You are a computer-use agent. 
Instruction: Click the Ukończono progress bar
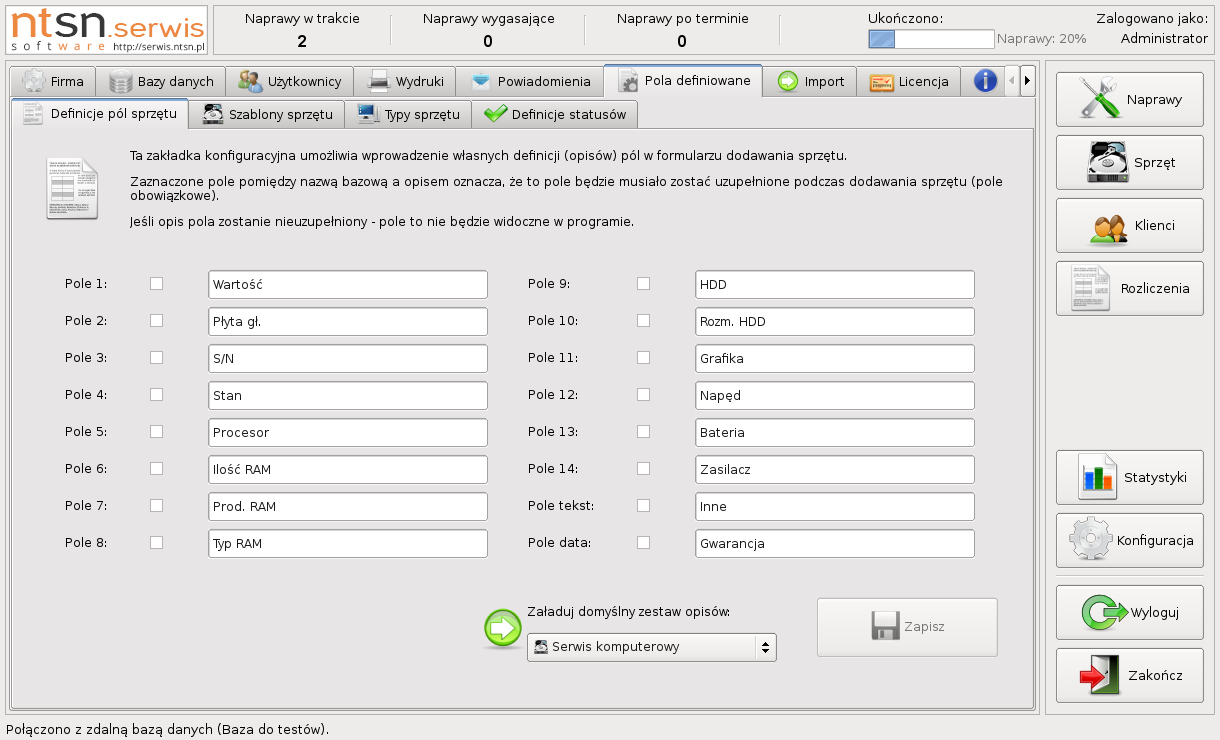[930, 39]
